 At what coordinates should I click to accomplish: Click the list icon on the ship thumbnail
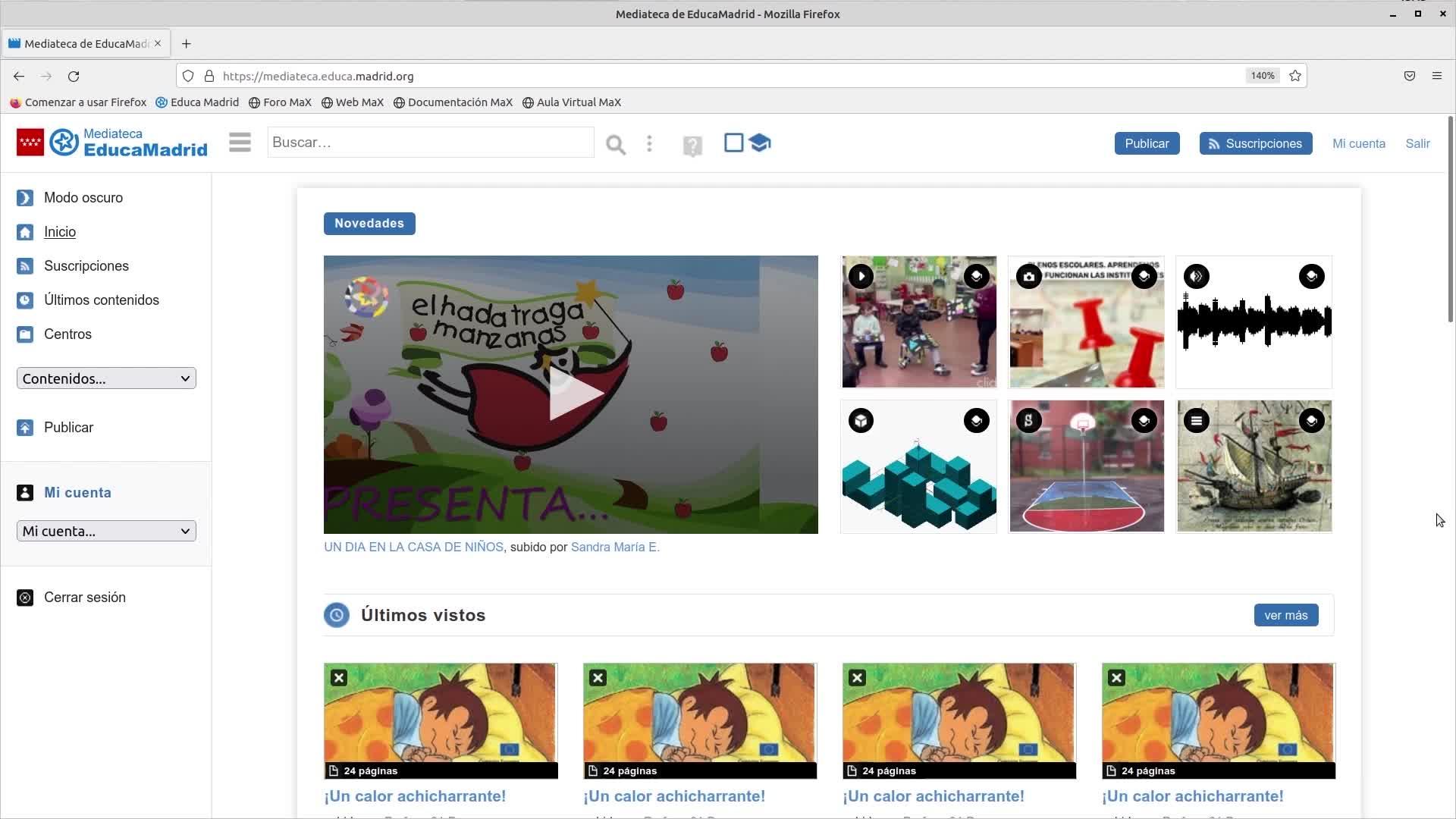tap(1196, 420)
